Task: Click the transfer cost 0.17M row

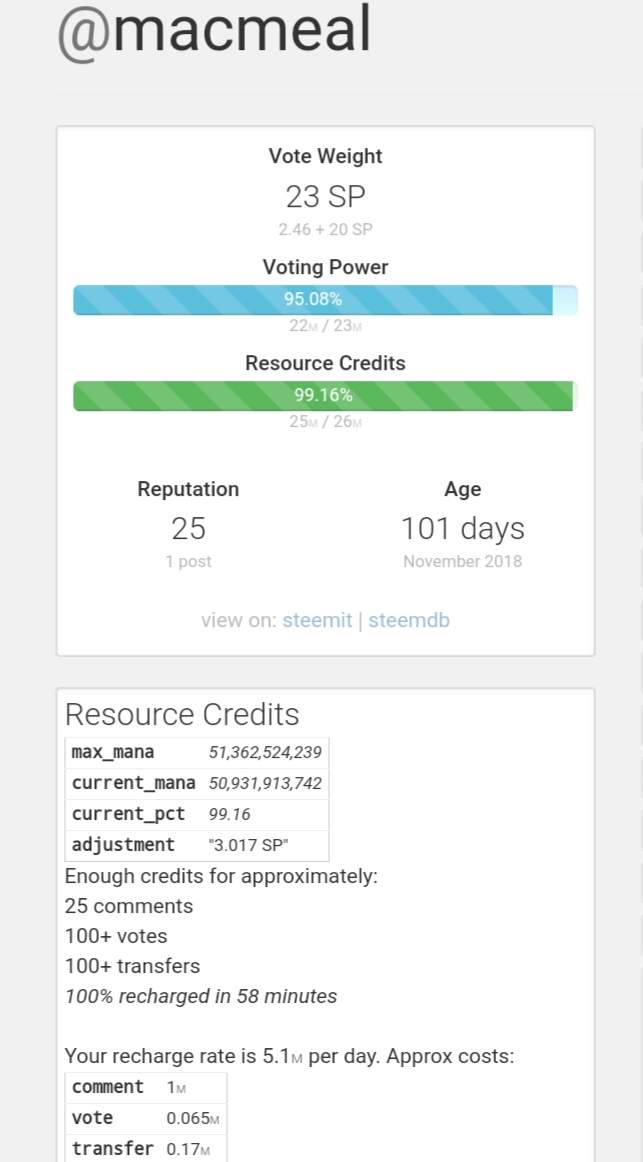Action: (x=146, y=1149)
